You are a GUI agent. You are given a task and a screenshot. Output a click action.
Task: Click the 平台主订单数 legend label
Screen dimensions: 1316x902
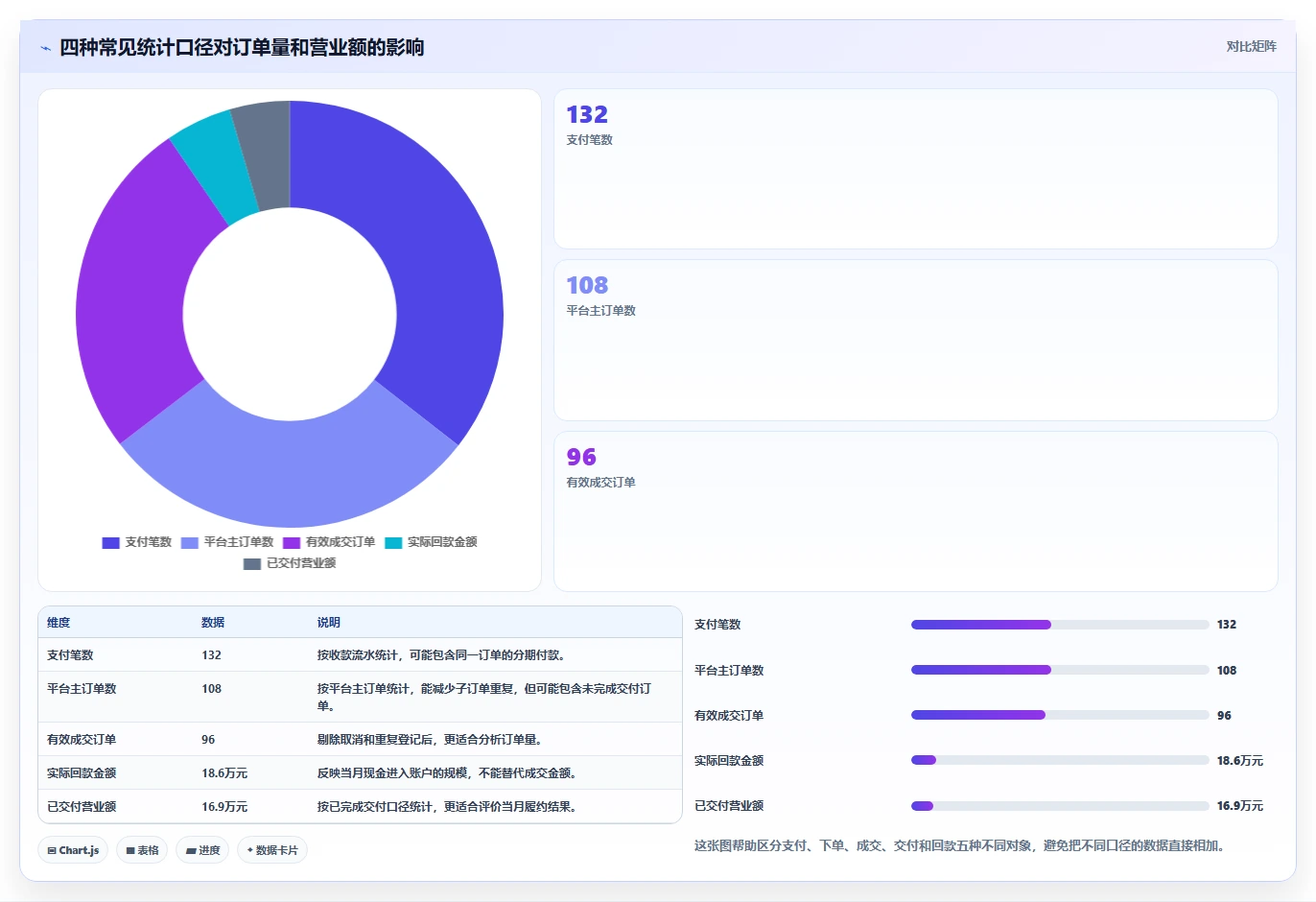click(x=238, y=542)
